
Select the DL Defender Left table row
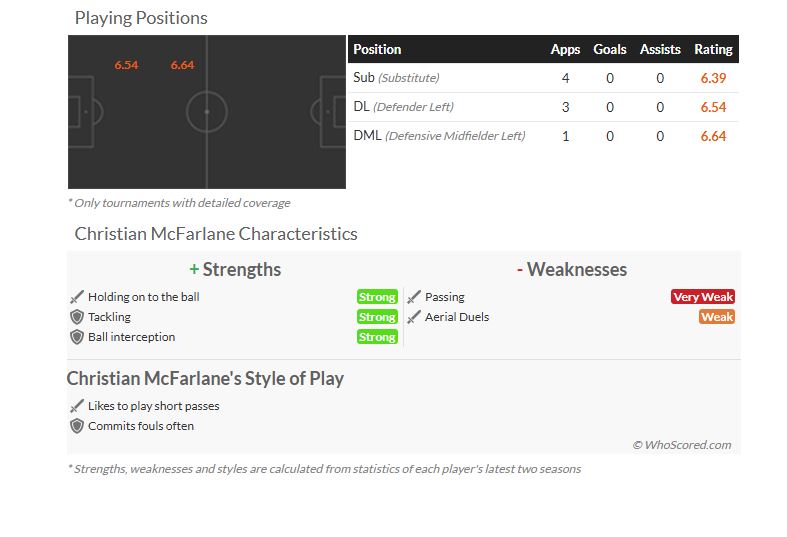[544, 107]
